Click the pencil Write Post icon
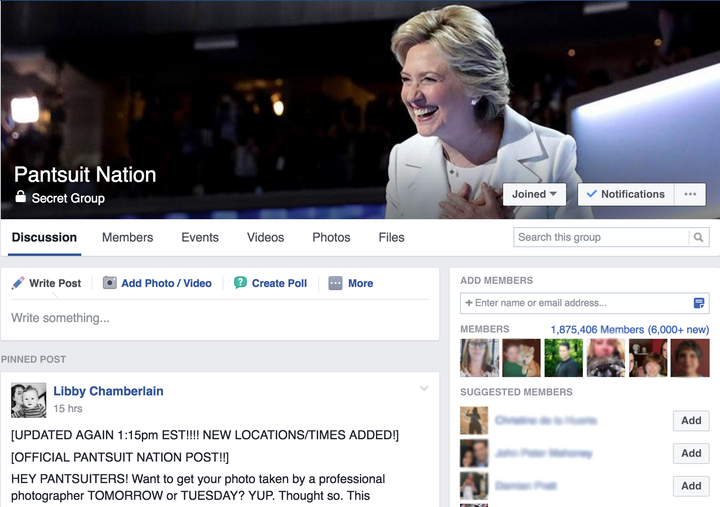 [18, 283]
